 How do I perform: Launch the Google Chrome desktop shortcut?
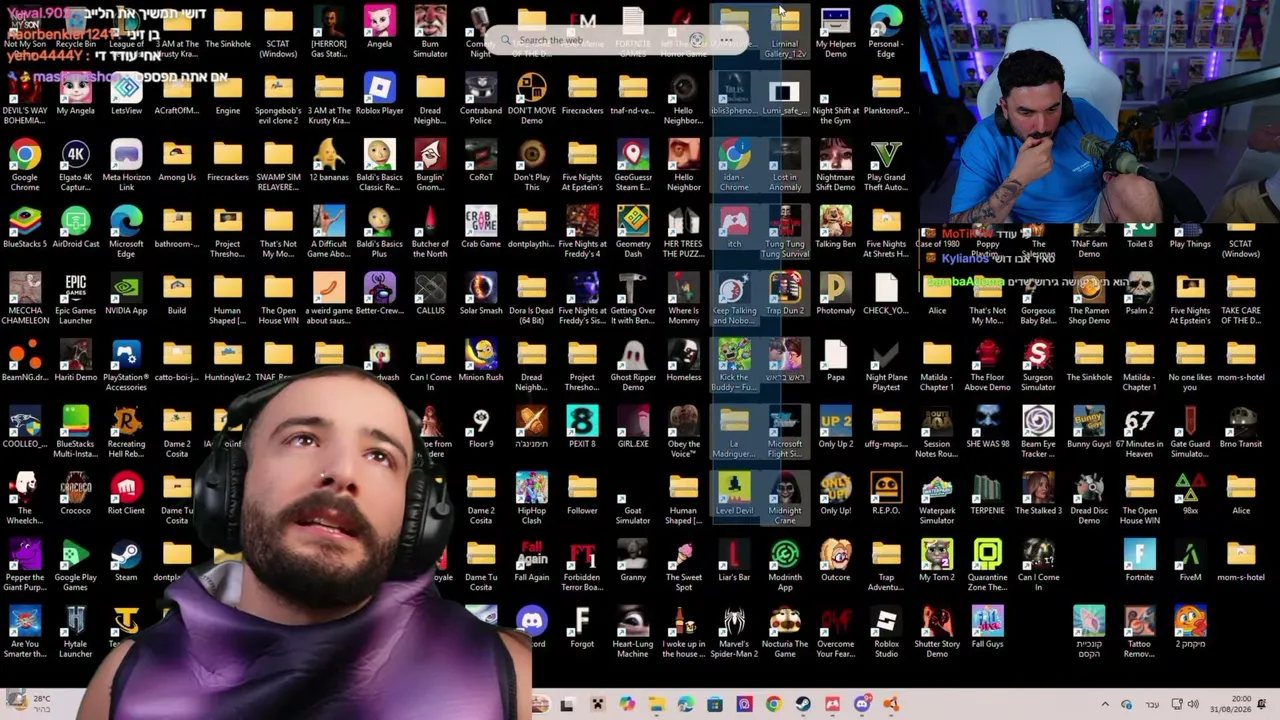25,166
